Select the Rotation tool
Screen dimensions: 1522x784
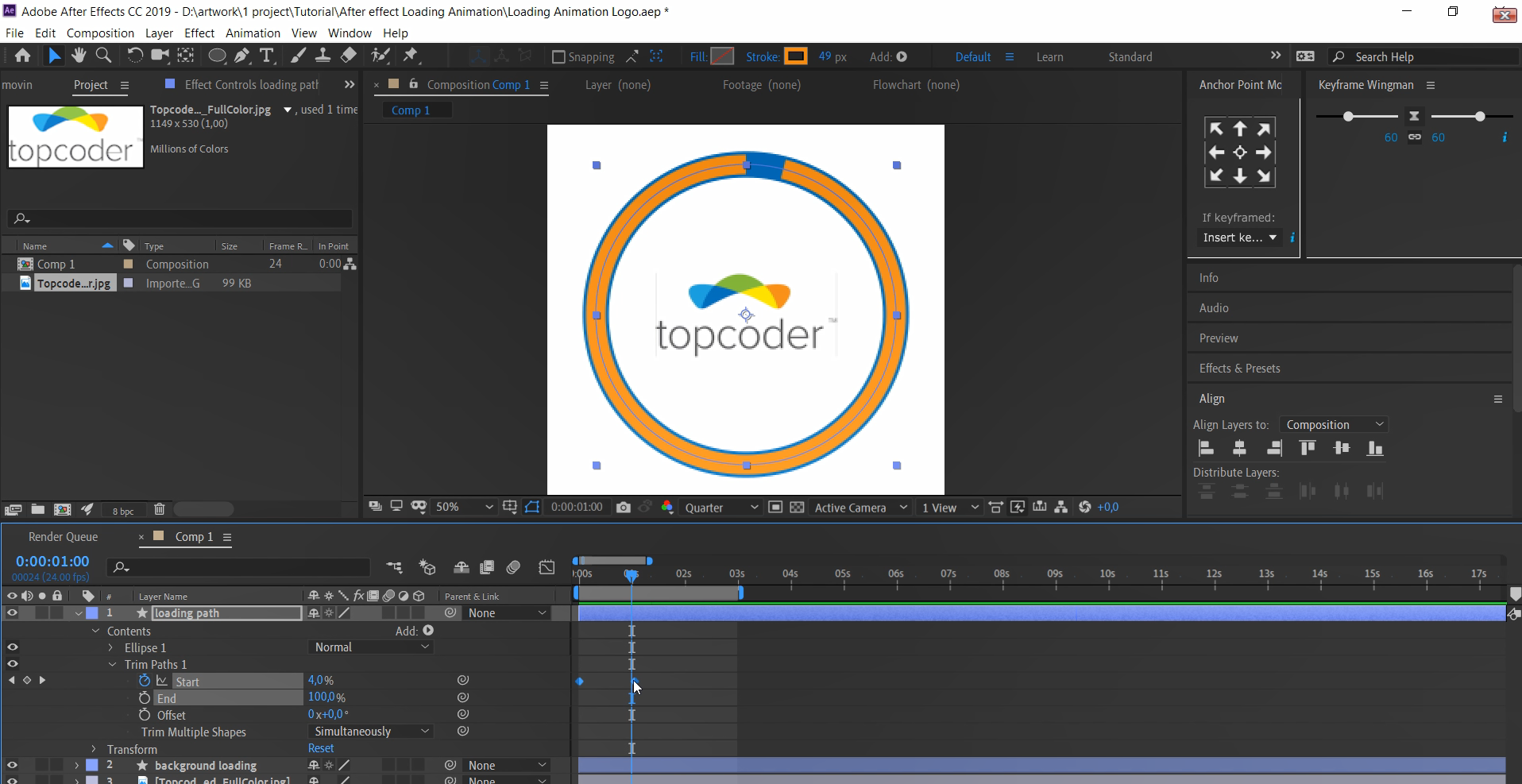click(135, 55)
